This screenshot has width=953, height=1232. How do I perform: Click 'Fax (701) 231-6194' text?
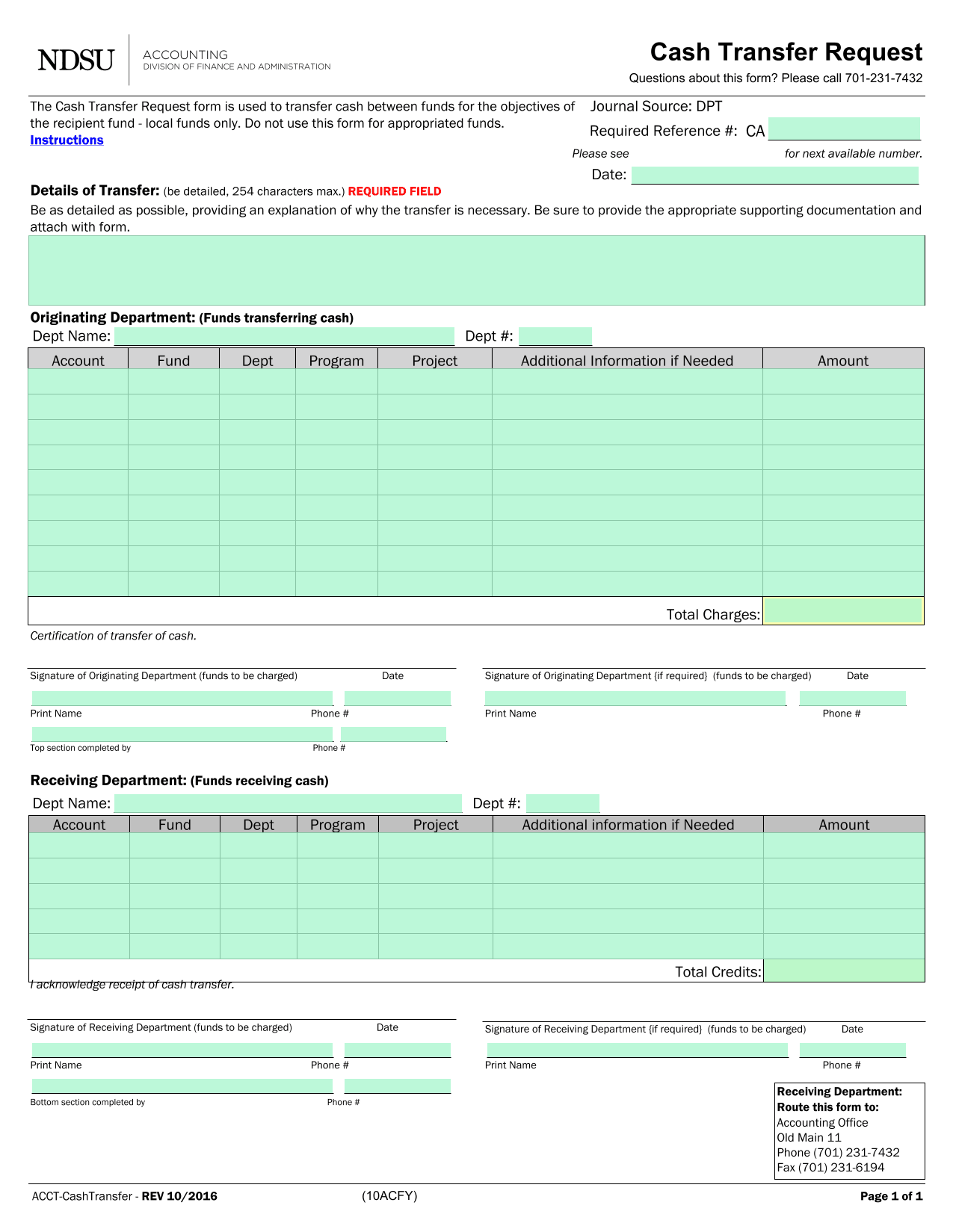pyautogui.click(x=830, y=1167)
